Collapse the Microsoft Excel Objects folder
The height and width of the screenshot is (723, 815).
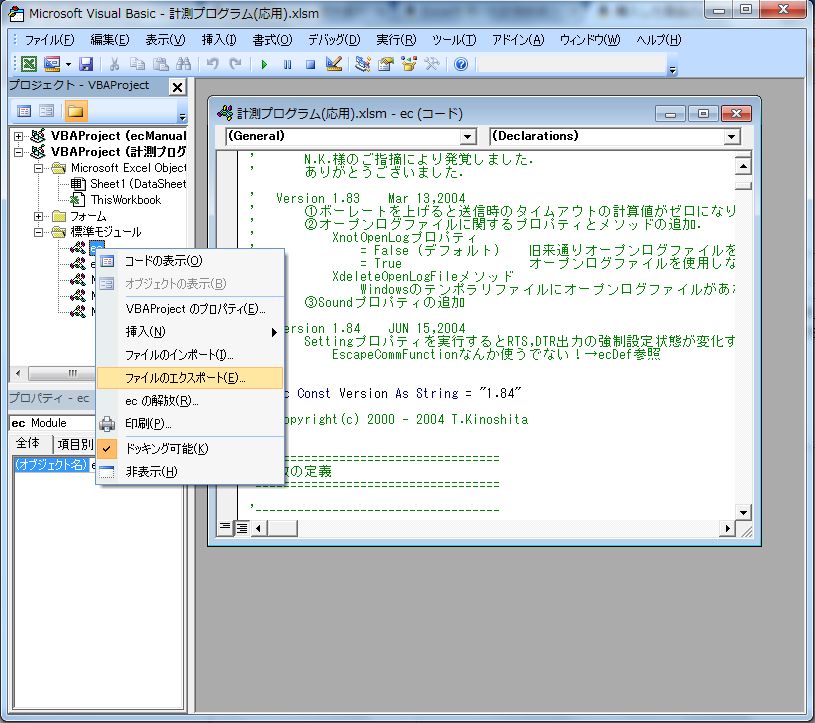point(38,168)
